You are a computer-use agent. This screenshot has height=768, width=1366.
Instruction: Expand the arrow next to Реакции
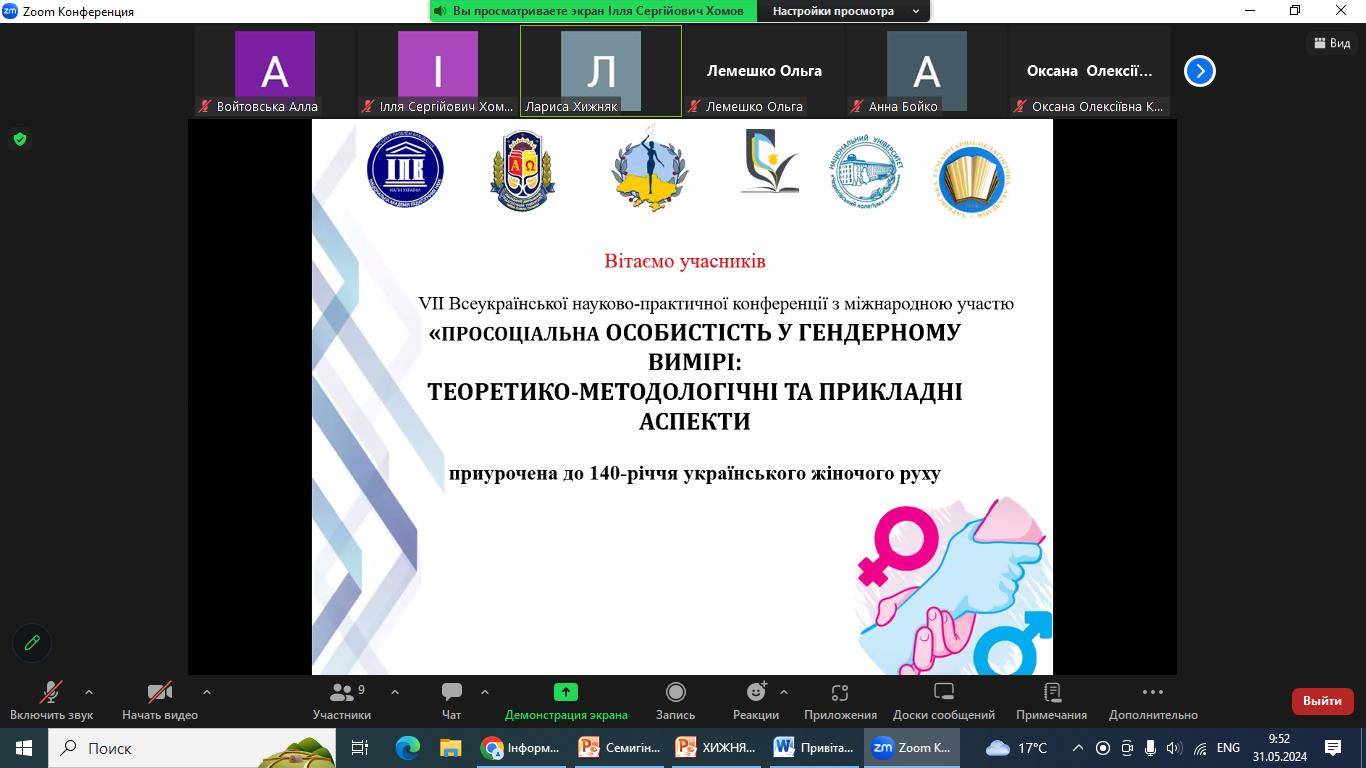pos(783,692)
